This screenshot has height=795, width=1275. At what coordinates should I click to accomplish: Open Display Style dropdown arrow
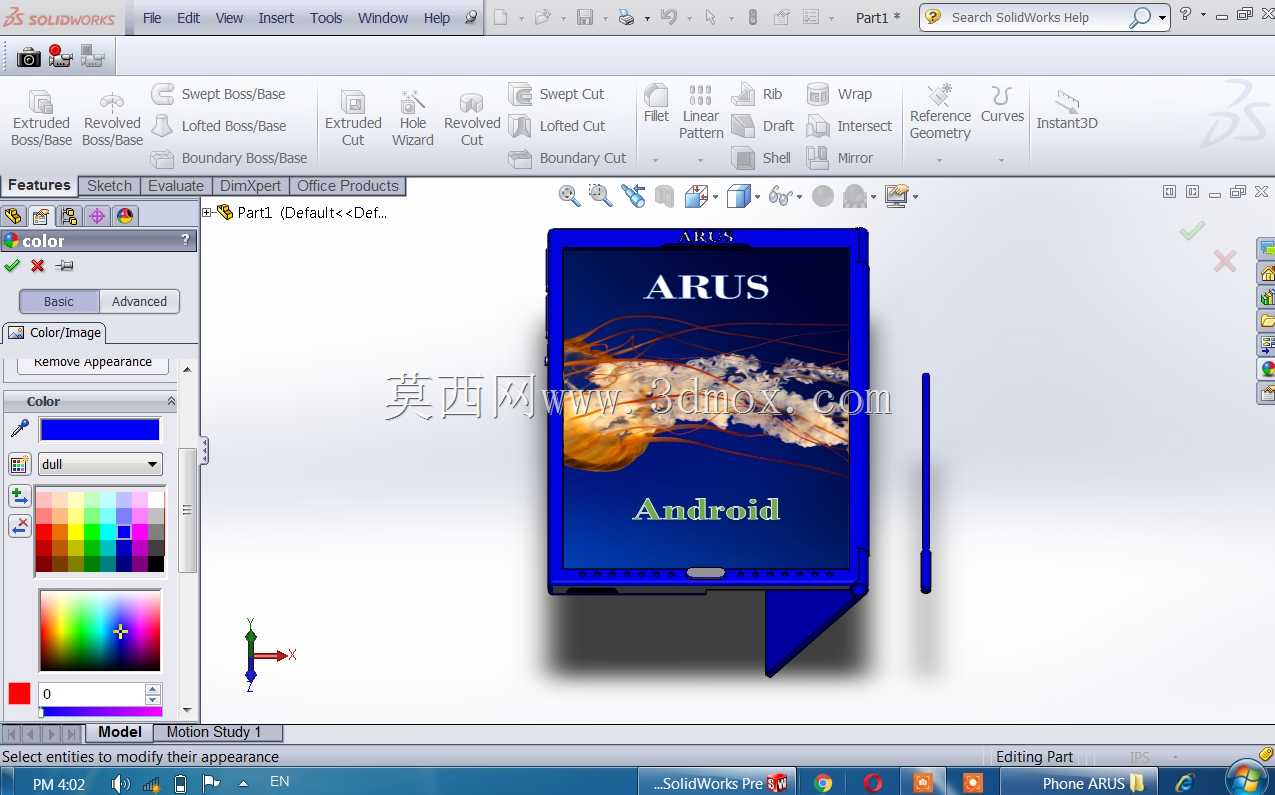click(758, 197)
